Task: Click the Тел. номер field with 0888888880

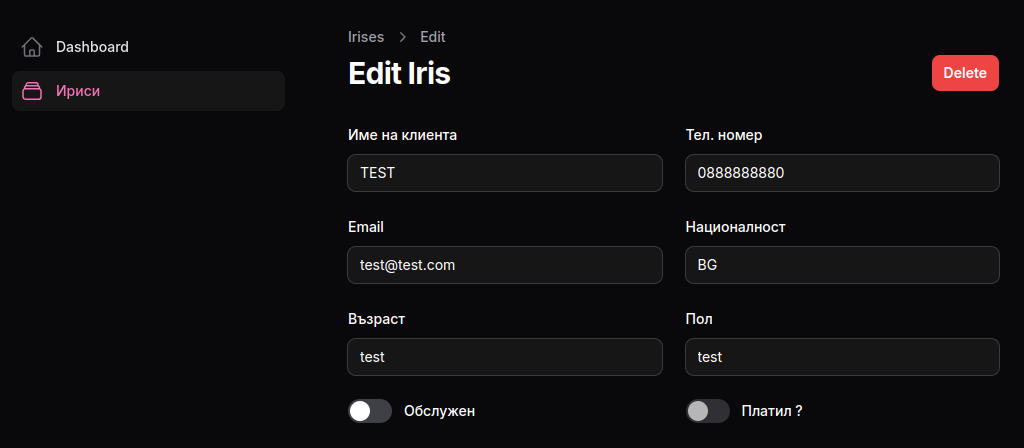Action: [x=842, y=173]
